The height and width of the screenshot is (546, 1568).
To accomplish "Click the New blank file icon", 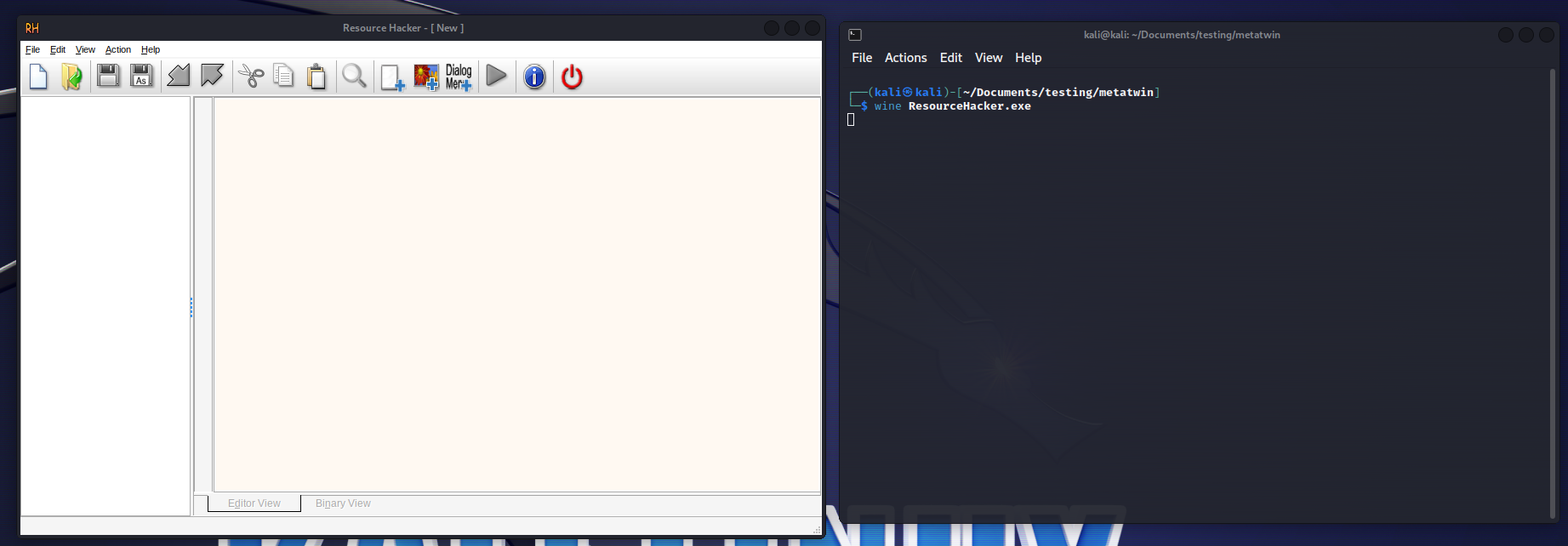I will click(x=39, y=77).
